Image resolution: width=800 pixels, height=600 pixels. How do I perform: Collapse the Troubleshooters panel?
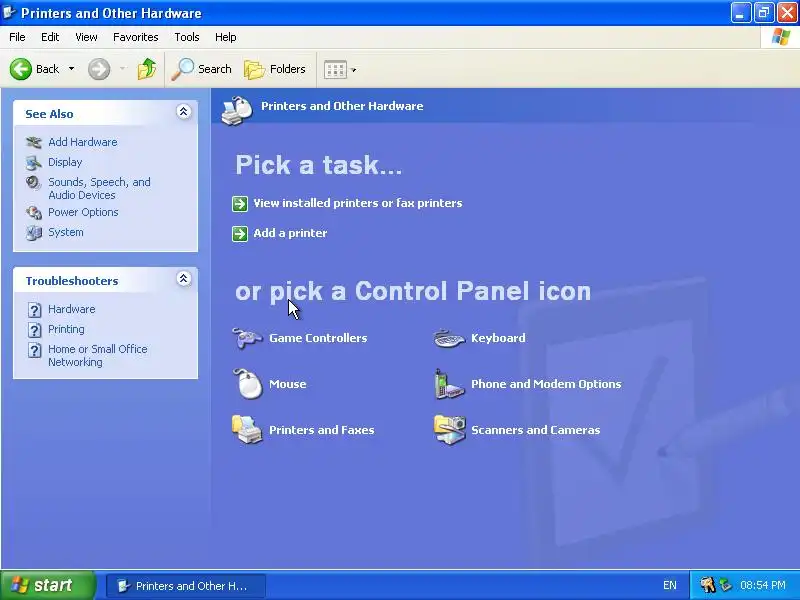pyautogui.click(x=184, y=279)
